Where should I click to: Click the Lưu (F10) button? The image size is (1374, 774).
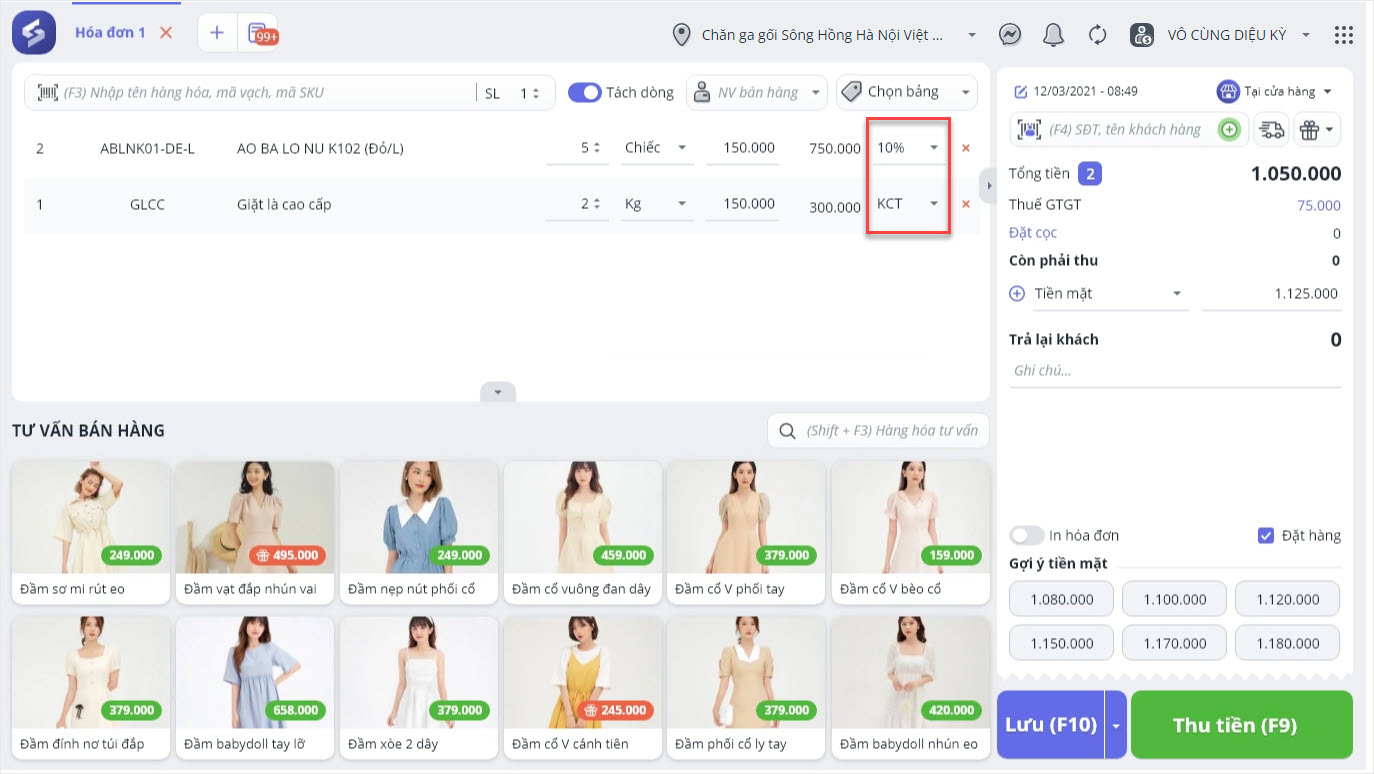(1050, 725)
